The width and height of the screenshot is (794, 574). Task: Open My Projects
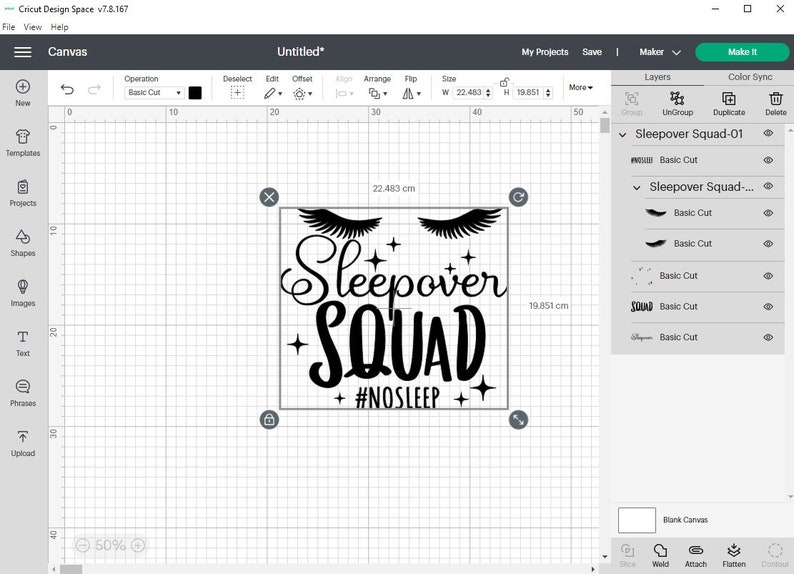[545, 52]
